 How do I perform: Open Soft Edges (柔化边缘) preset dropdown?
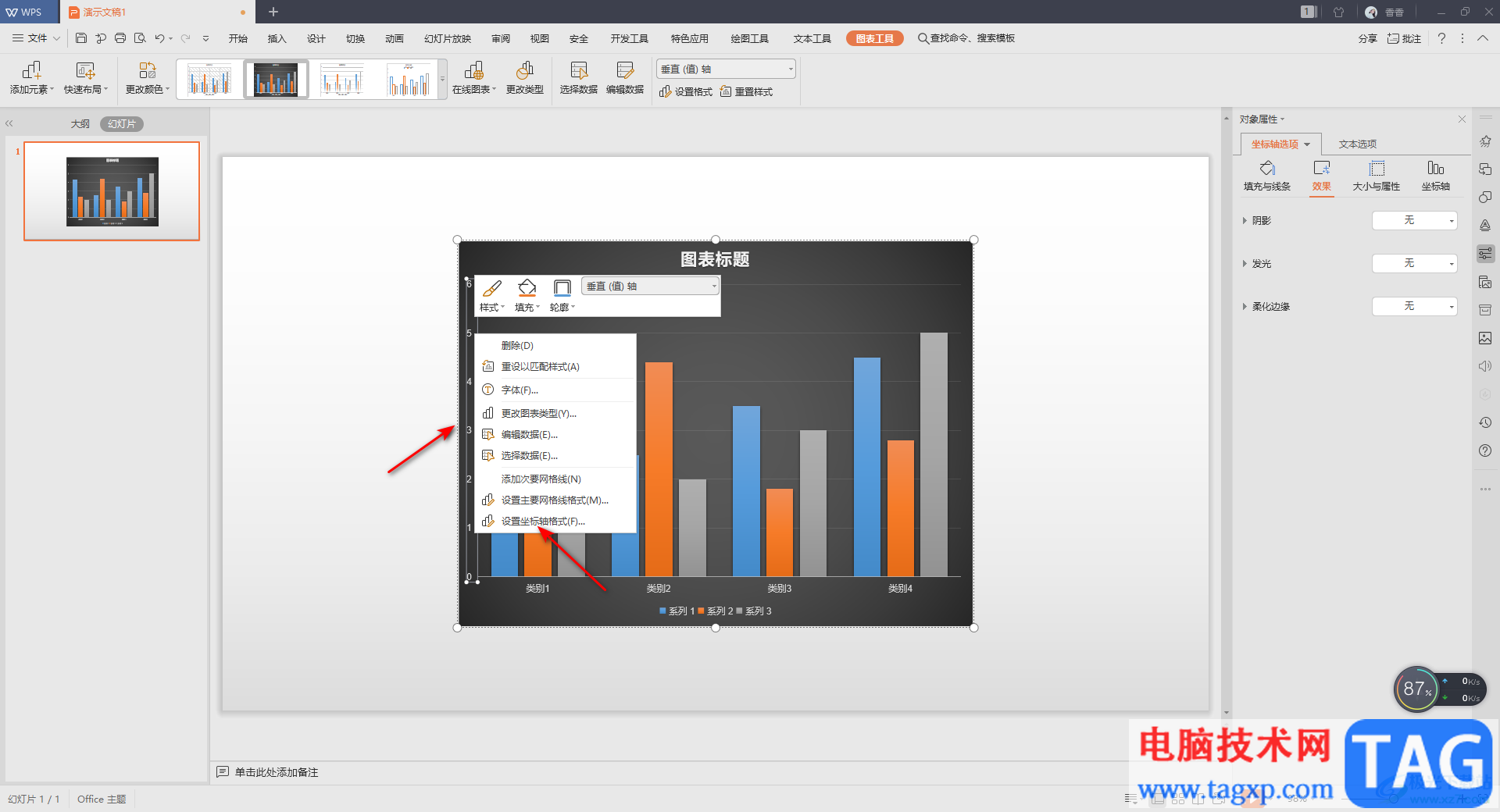click(x=1415, y=307)
